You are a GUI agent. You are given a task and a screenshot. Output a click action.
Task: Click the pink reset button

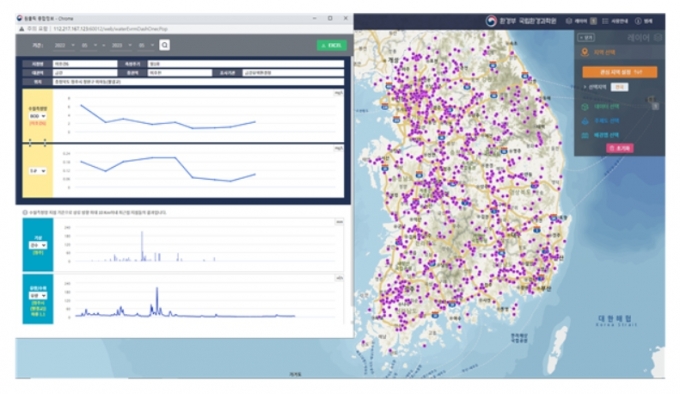619,148
